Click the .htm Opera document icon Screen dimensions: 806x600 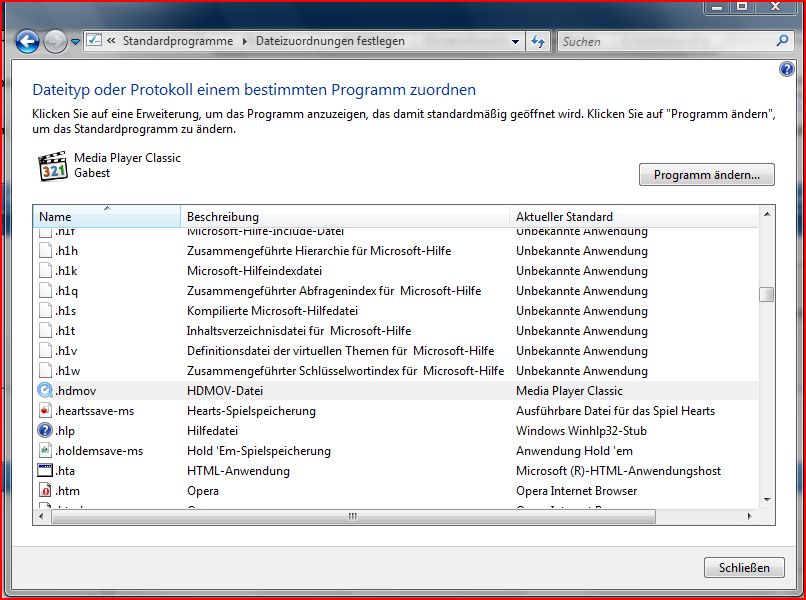pyautogui.click(x=46, y=490)
